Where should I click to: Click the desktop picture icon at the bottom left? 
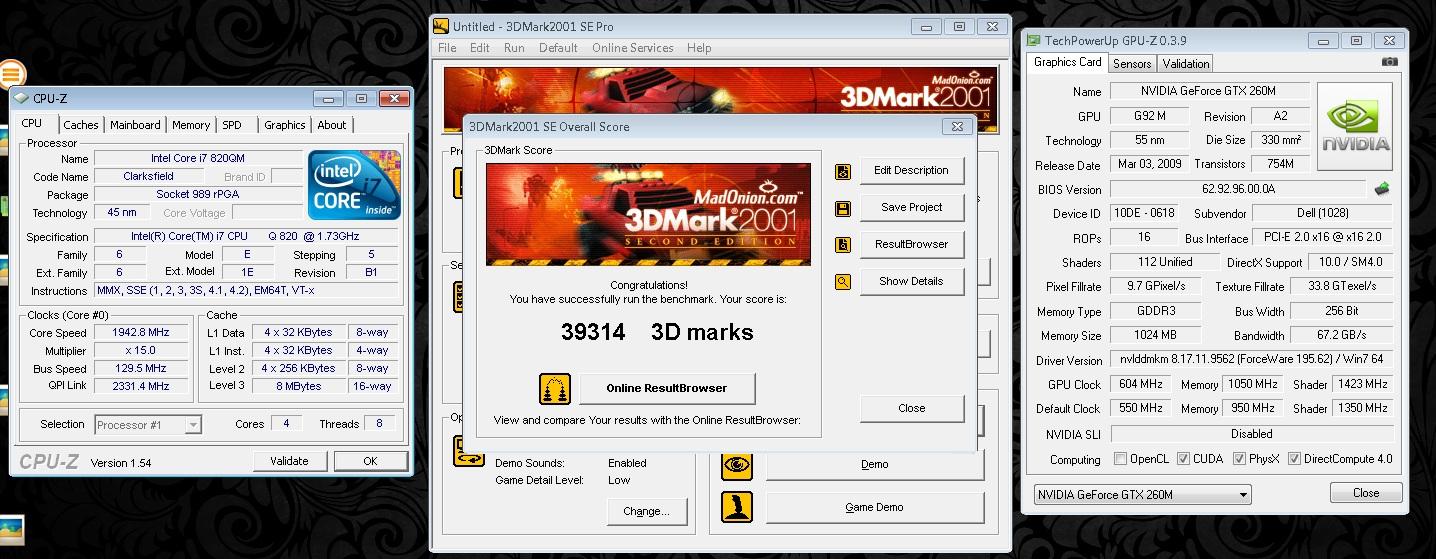tap(11, 531)
